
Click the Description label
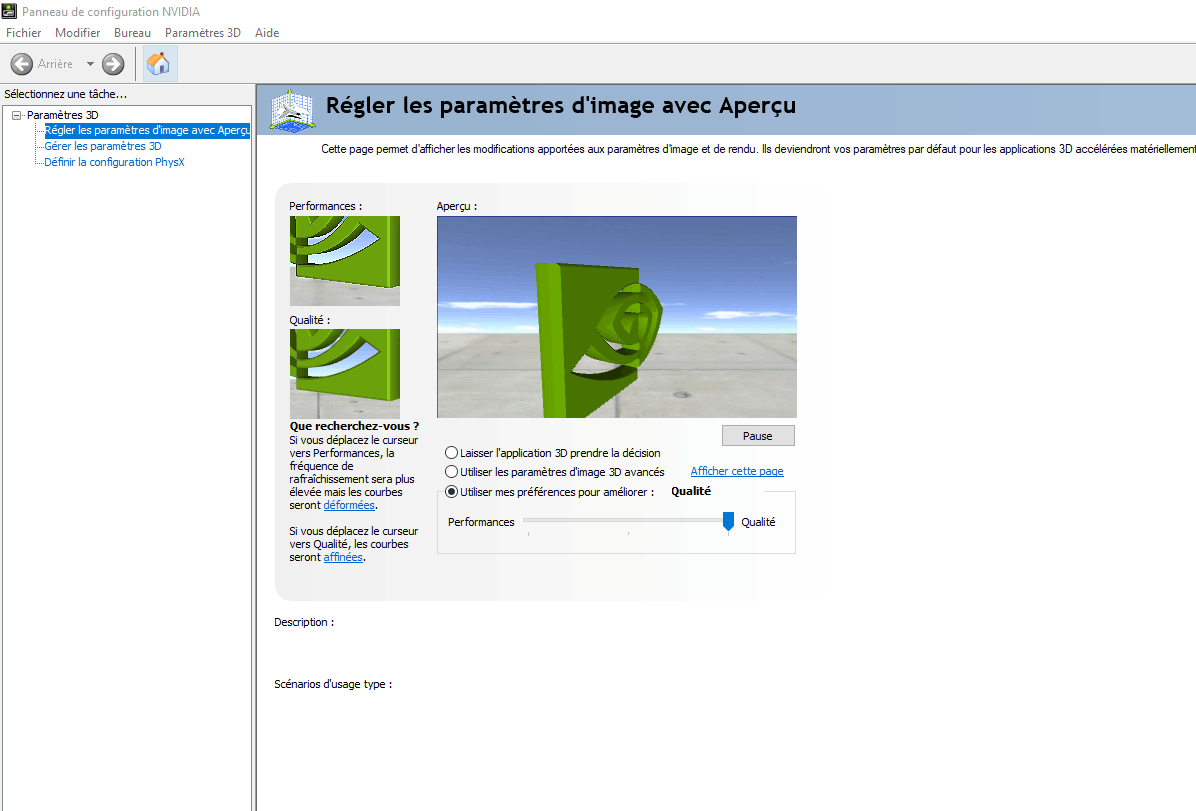click(x=304, y=623)
